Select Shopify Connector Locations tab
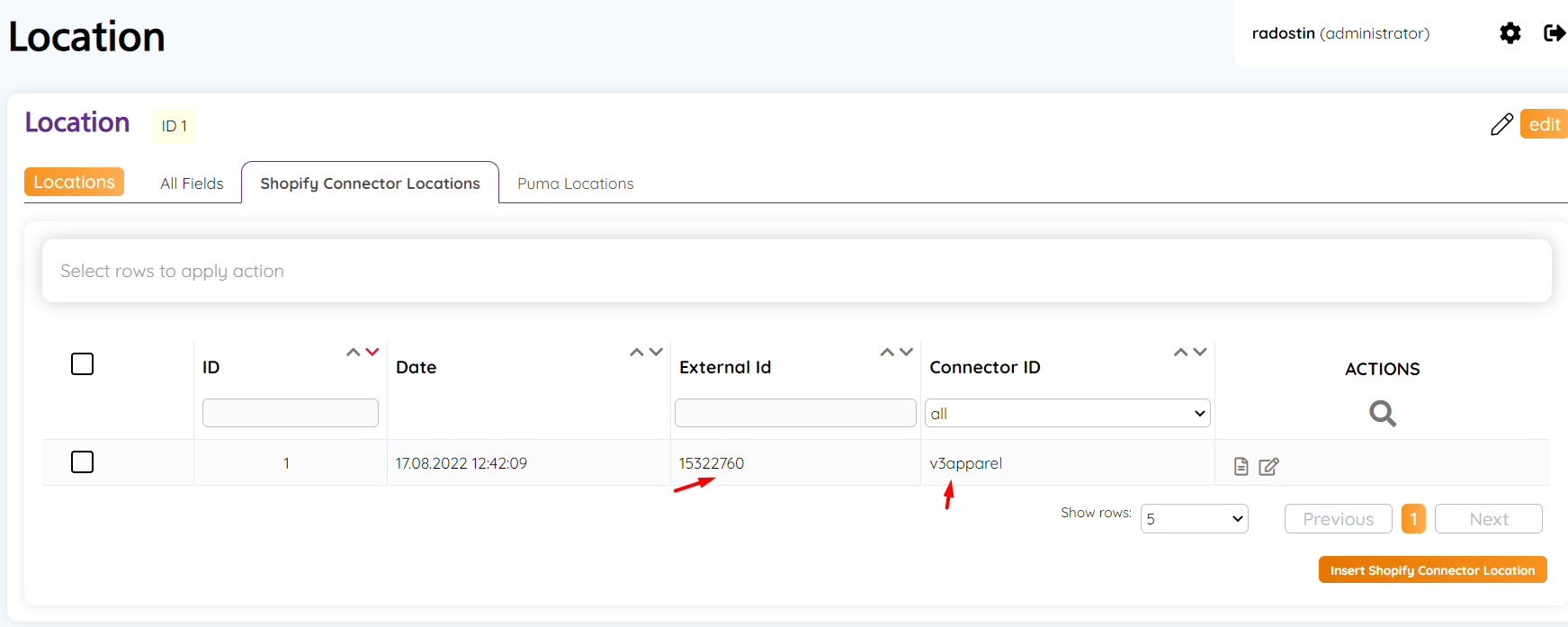The height and width of the screenshot is (627, 1568). pyautogui.click(x=370, y=183)
